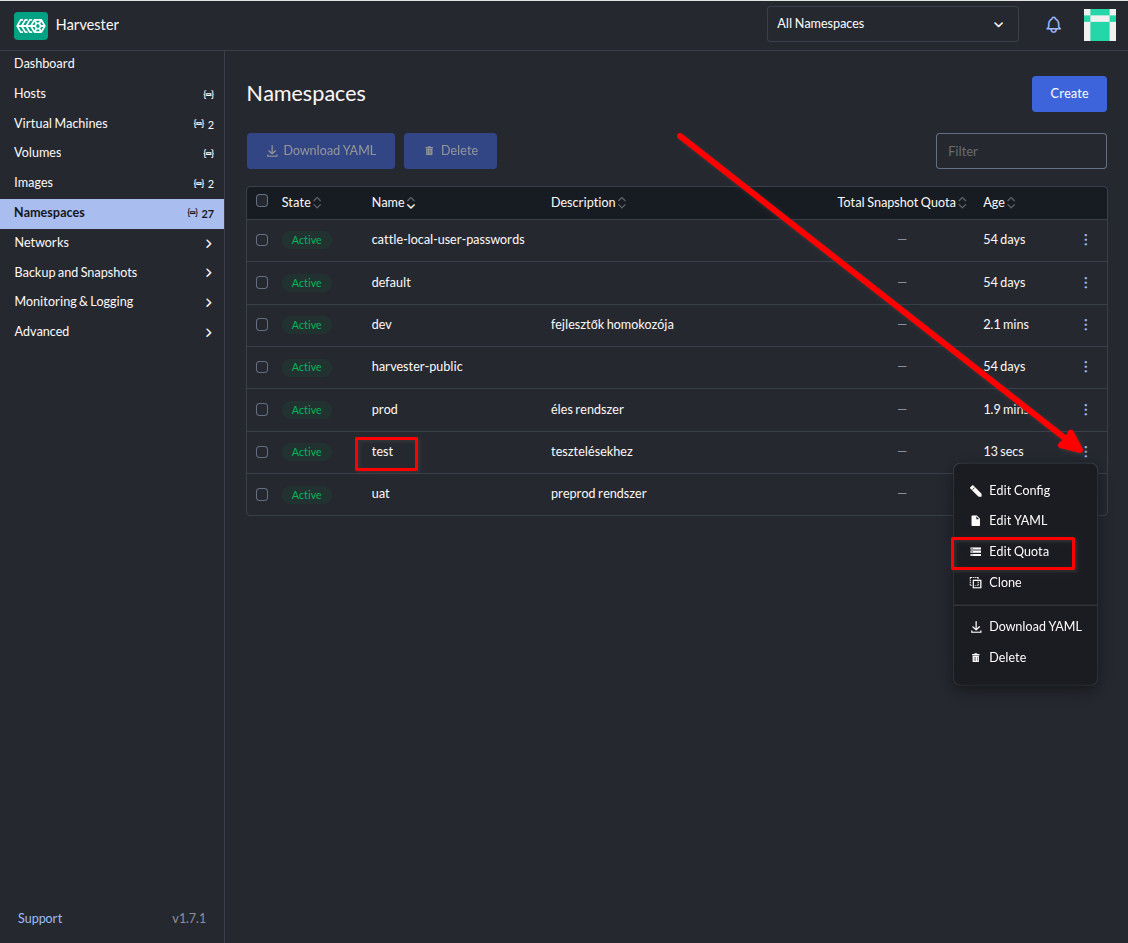Click three-dot actions for cattle-local-user-passwords
1128x943 pixels.
click(x=1086, y=240)
